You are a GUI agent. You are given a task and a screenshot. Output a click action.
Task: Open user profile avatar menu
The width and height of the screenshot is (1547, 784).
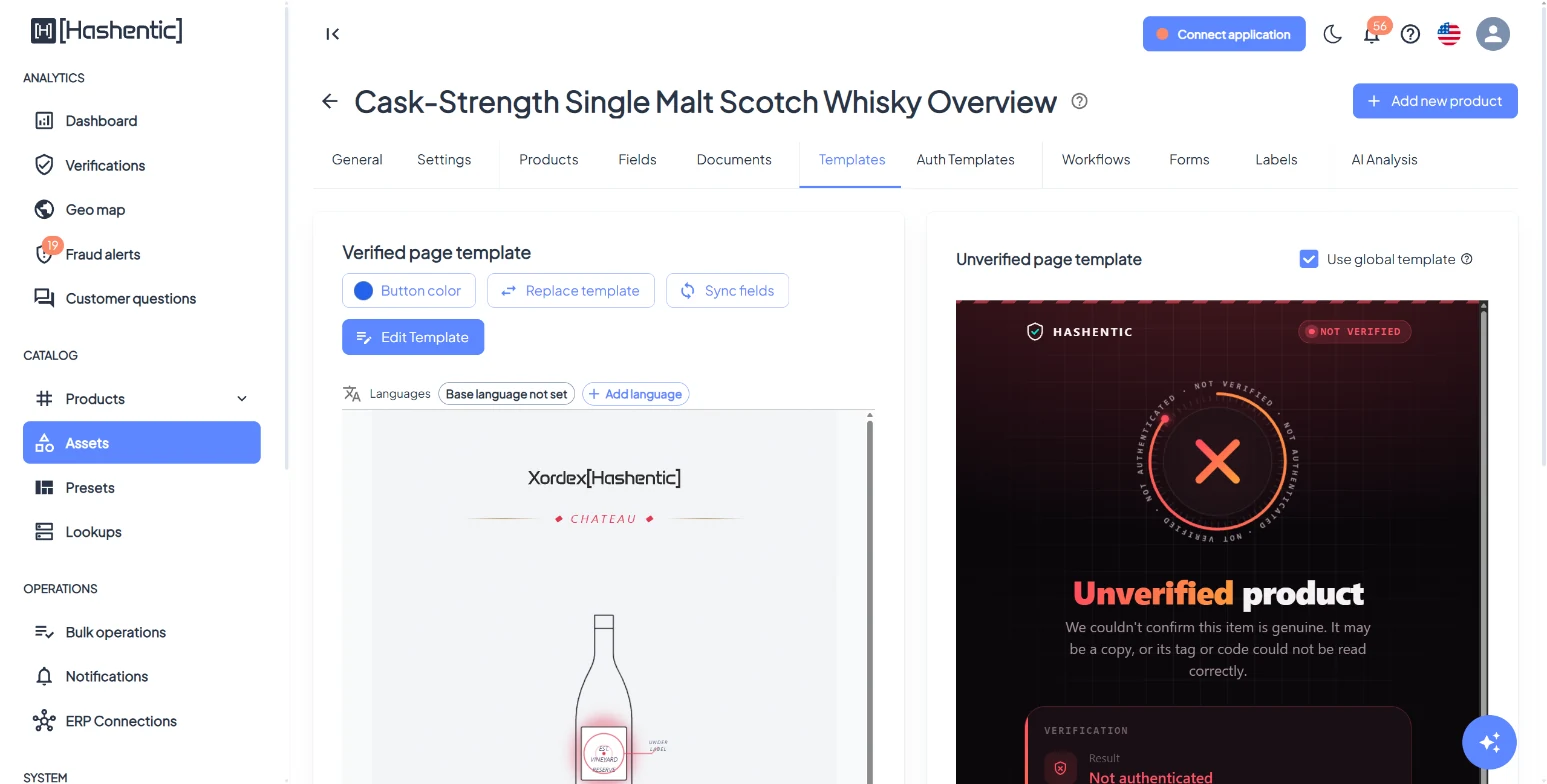[x=1493, y=34]
